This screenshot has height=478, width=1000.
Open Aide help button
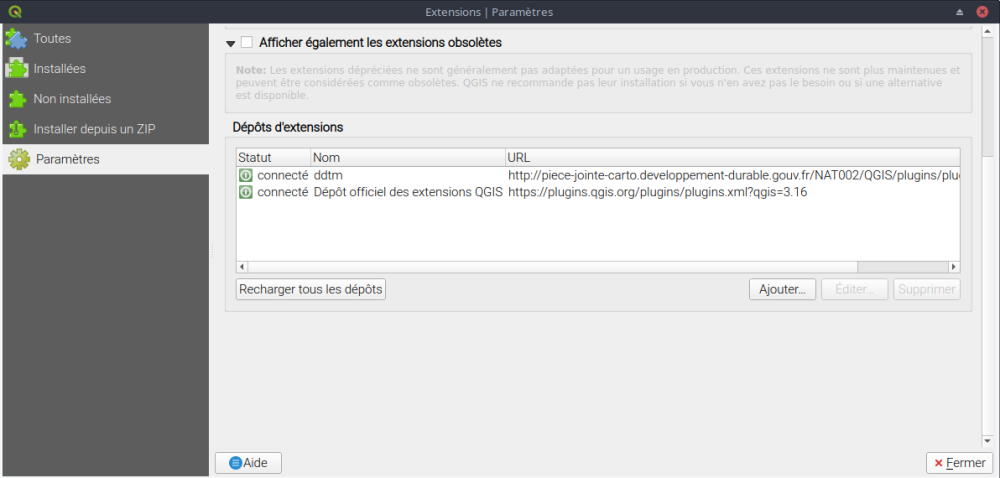tap(248, 463)
